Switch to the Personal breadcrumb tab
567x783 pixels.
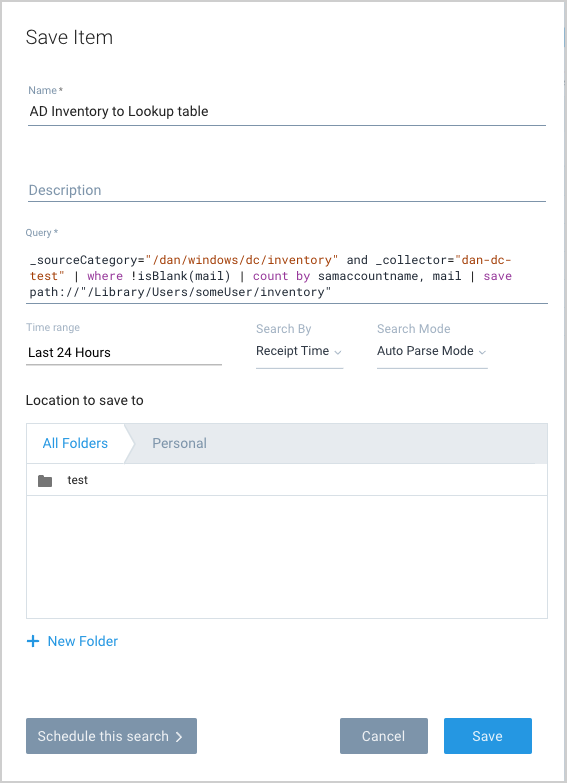179,443
